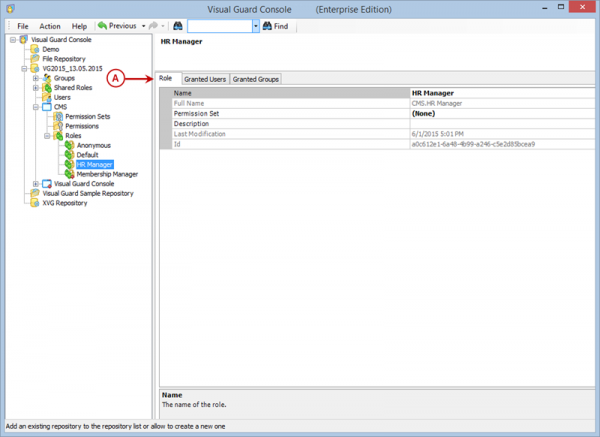600x437 pixels.
Task: Click inside the search text field
Action: (x=220, y=26)
